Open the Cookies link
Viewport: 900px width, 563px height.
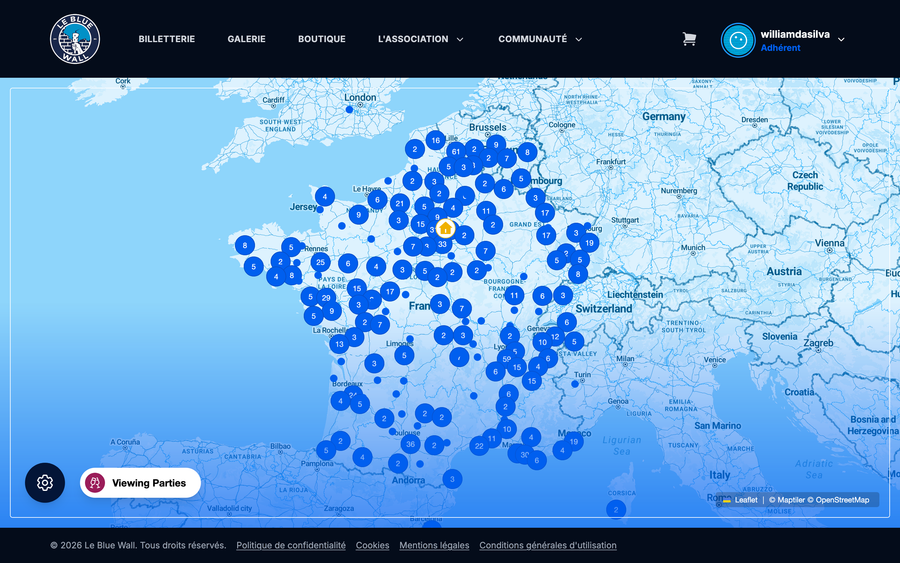[373, 545]
